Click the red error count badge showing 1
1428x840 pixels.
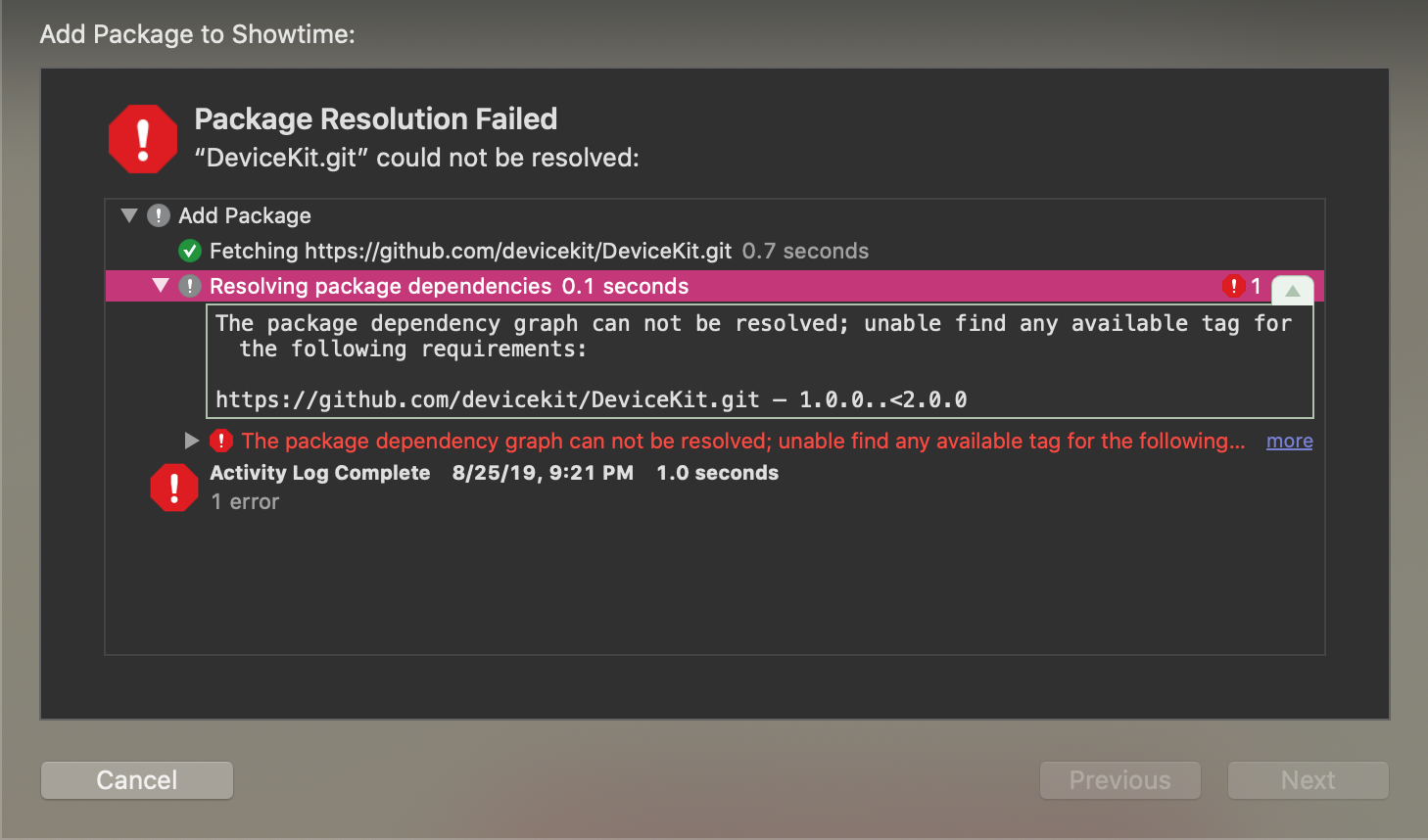click(1233, 285)
